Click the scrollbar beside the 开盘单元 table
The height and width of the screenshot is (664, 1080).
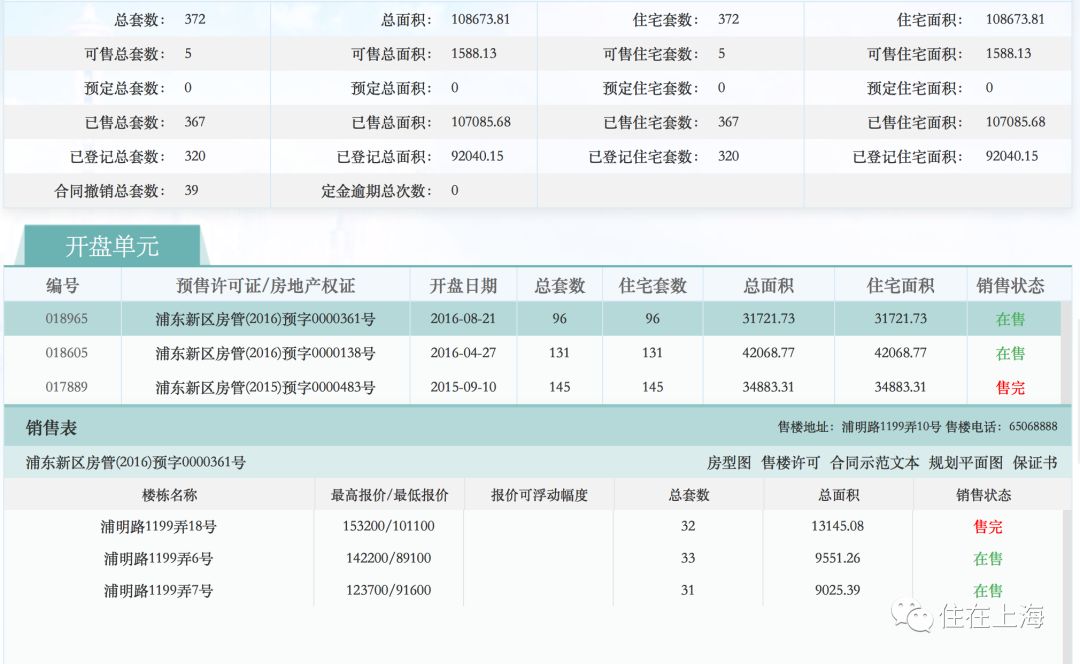click(1067, 340)
